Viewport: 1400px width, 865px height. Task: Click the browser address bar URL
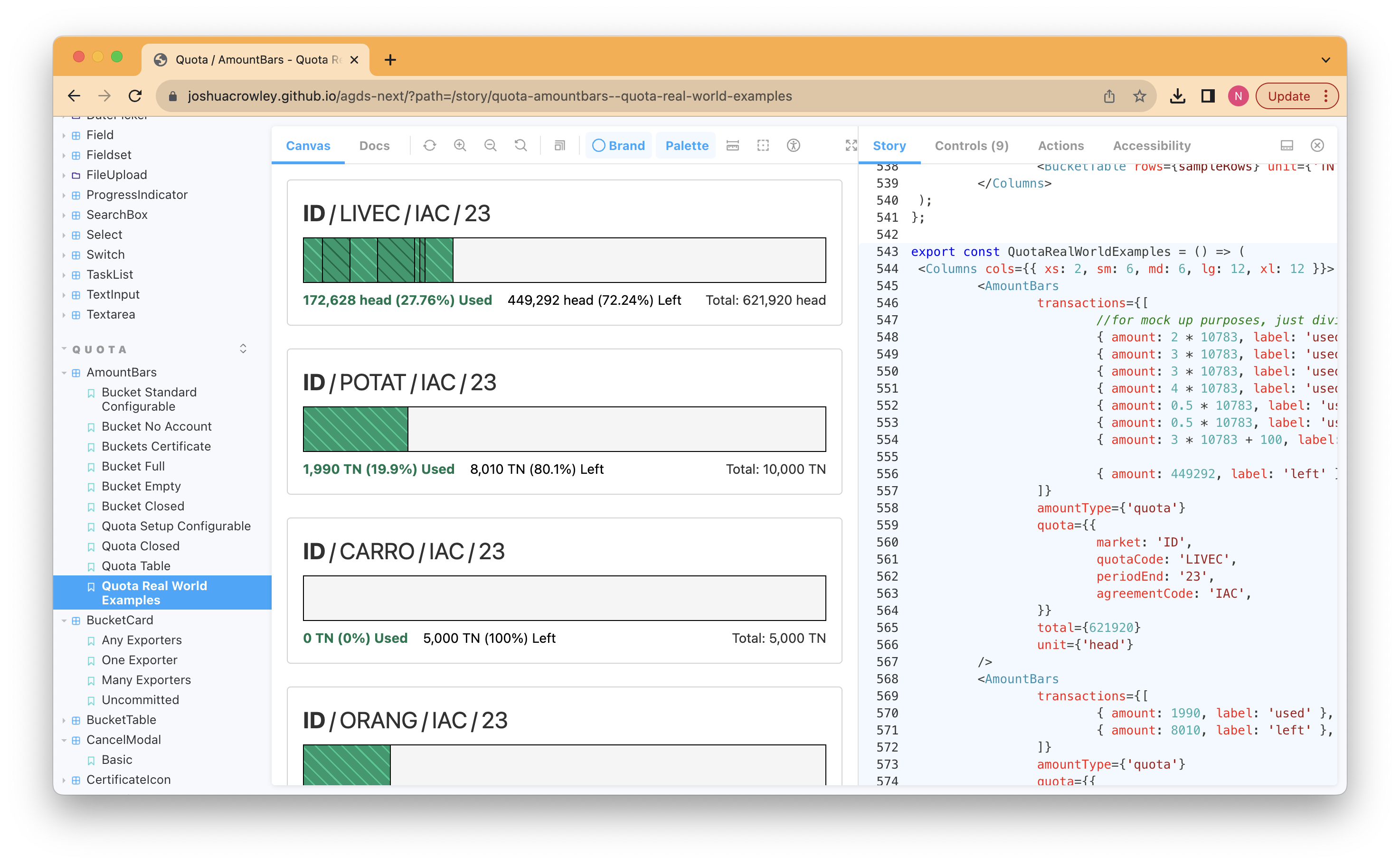(489, 96)
